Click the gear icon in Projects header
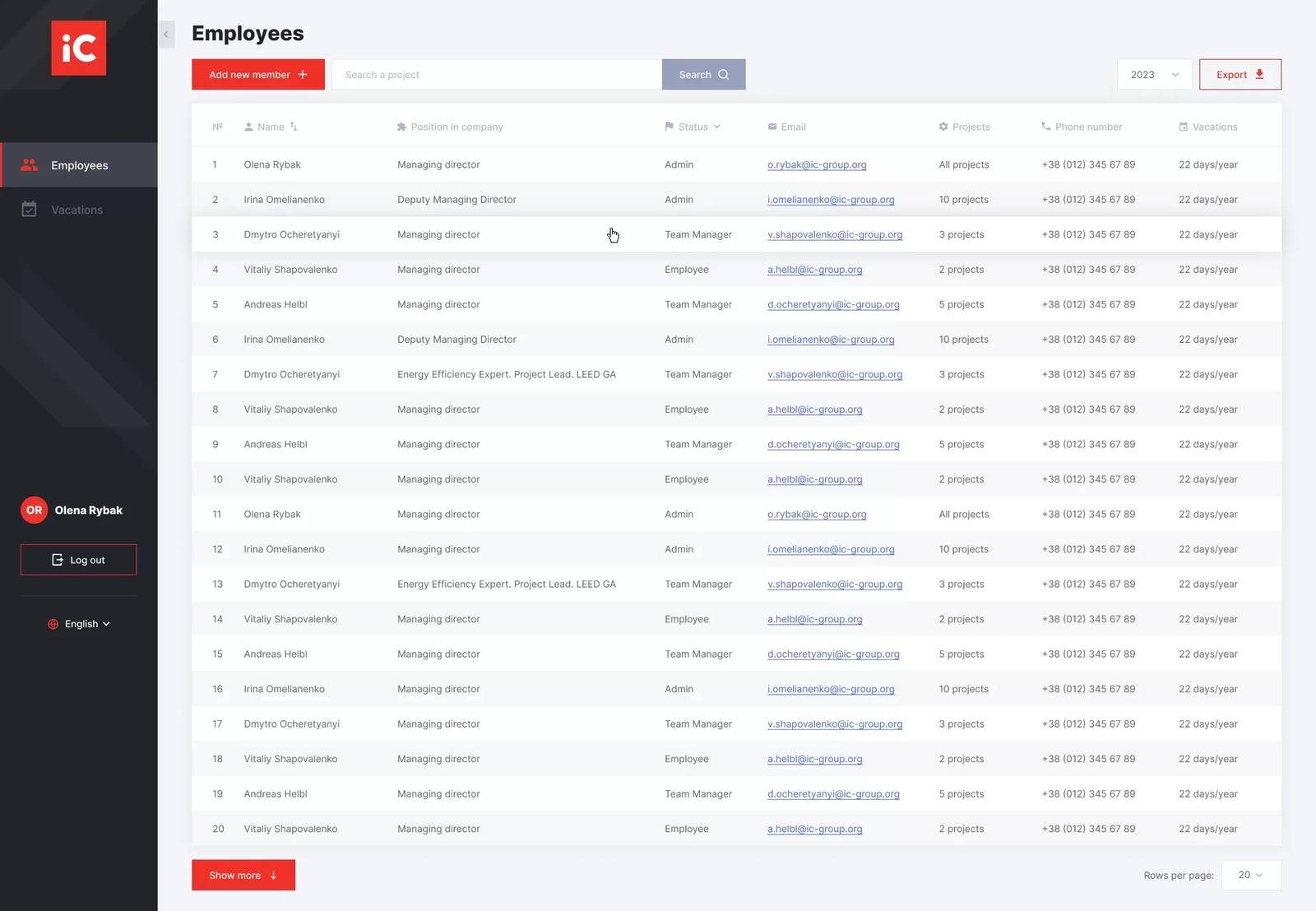1316x911 pixels. point(943,127)
